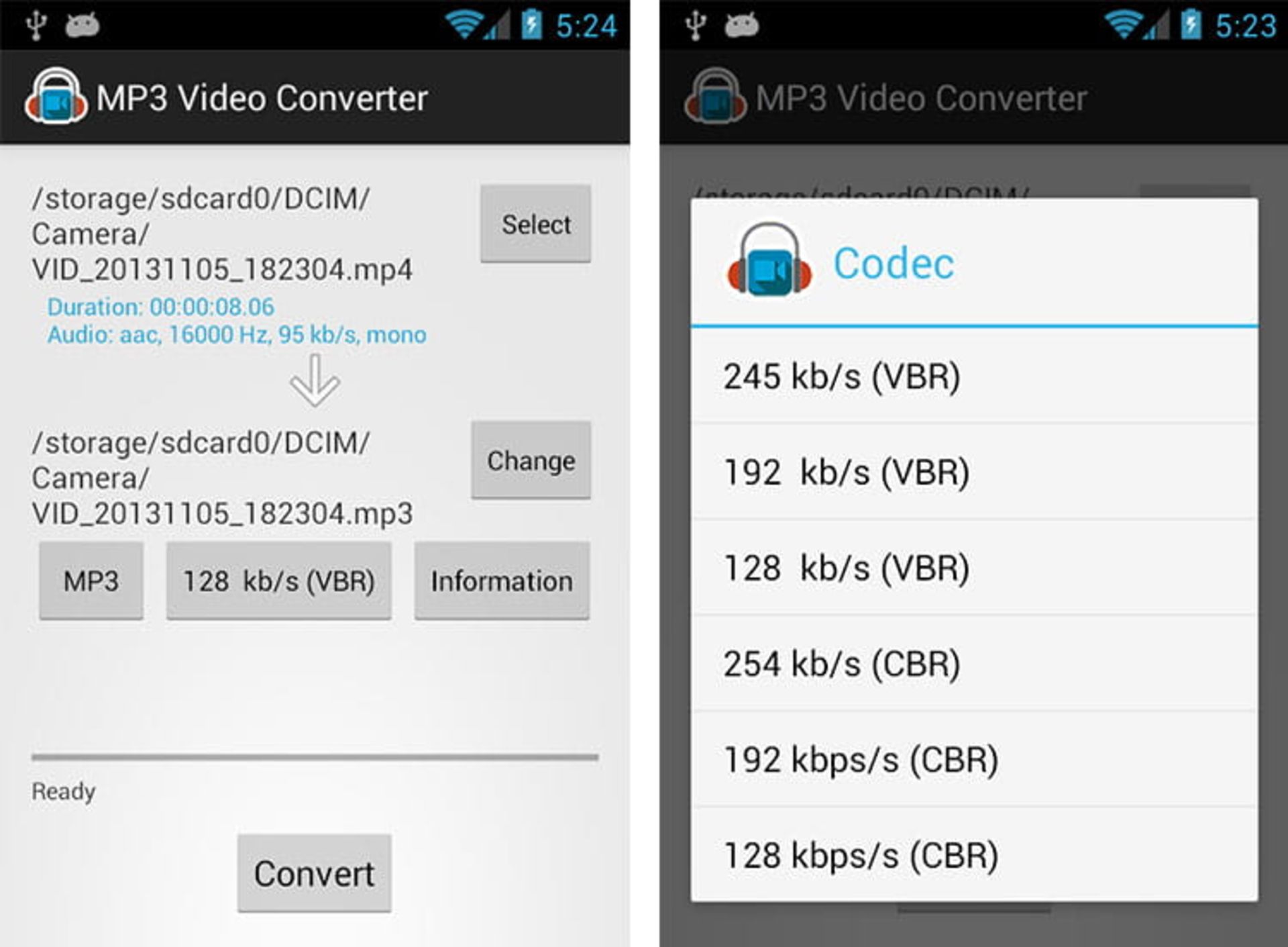Click the Codec dialog headphone icon

769,259
